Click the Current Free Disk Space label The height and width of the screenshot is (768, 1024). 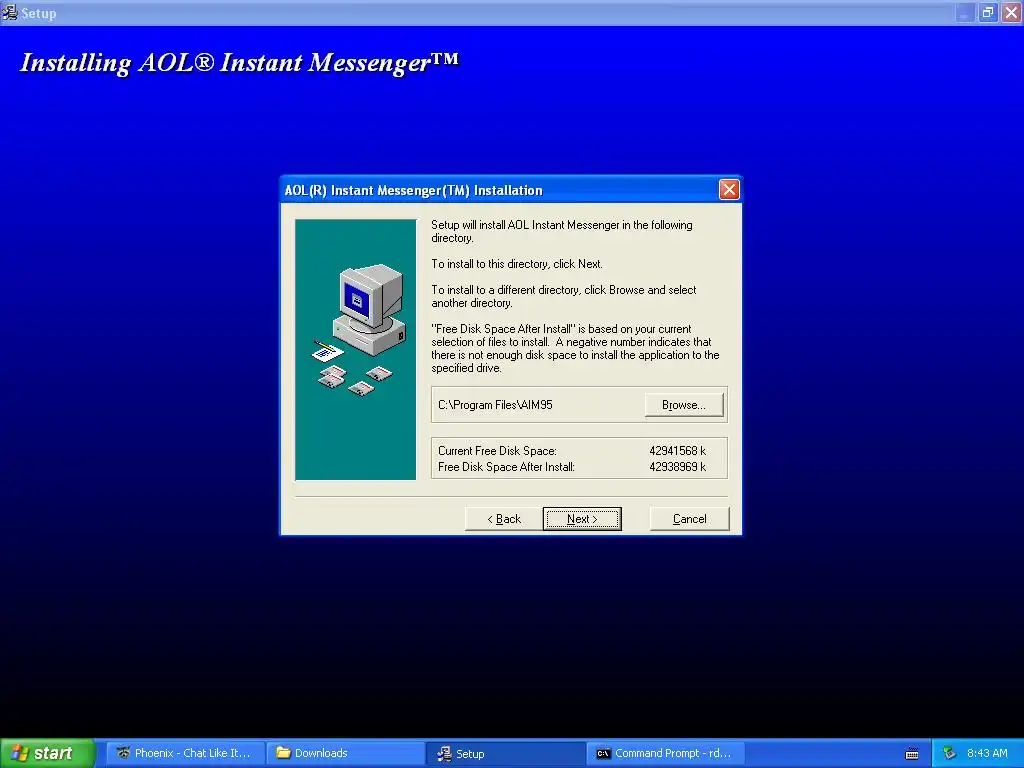tap(497, 451)
